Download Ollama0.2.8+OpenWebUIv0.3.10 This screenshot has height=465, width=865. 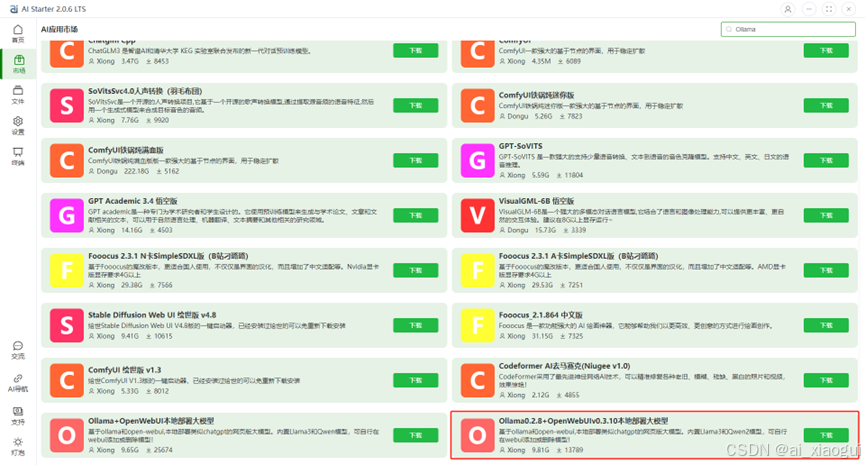click(x=826, y=435)
